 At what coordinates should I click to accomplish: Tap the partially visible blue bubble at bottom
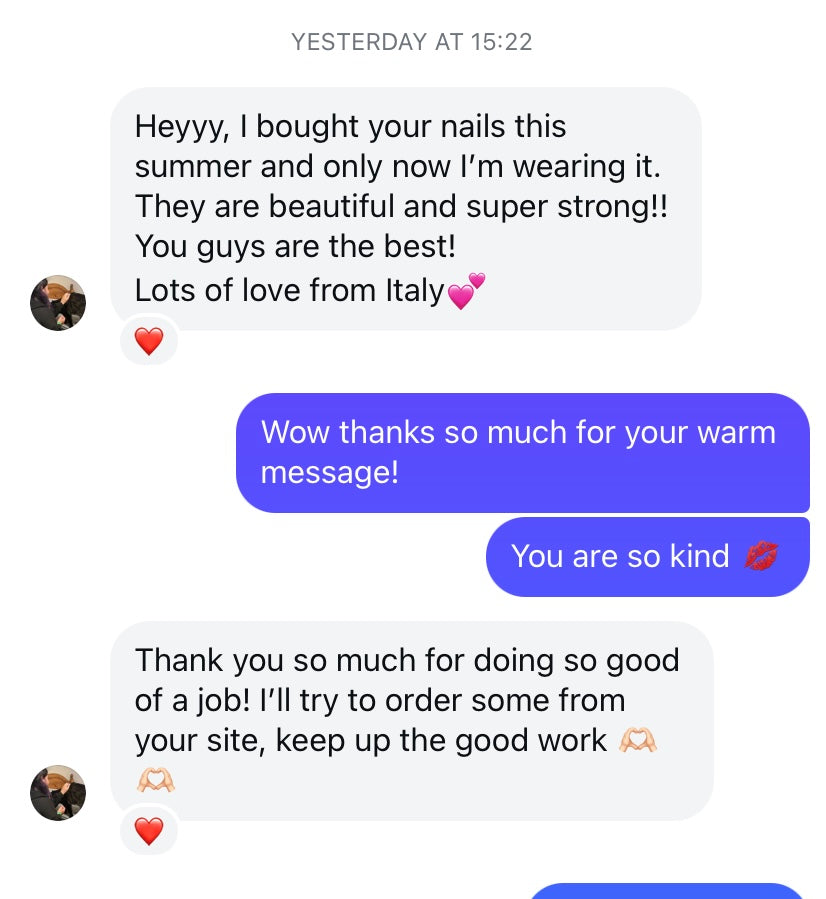click(667, 892)
